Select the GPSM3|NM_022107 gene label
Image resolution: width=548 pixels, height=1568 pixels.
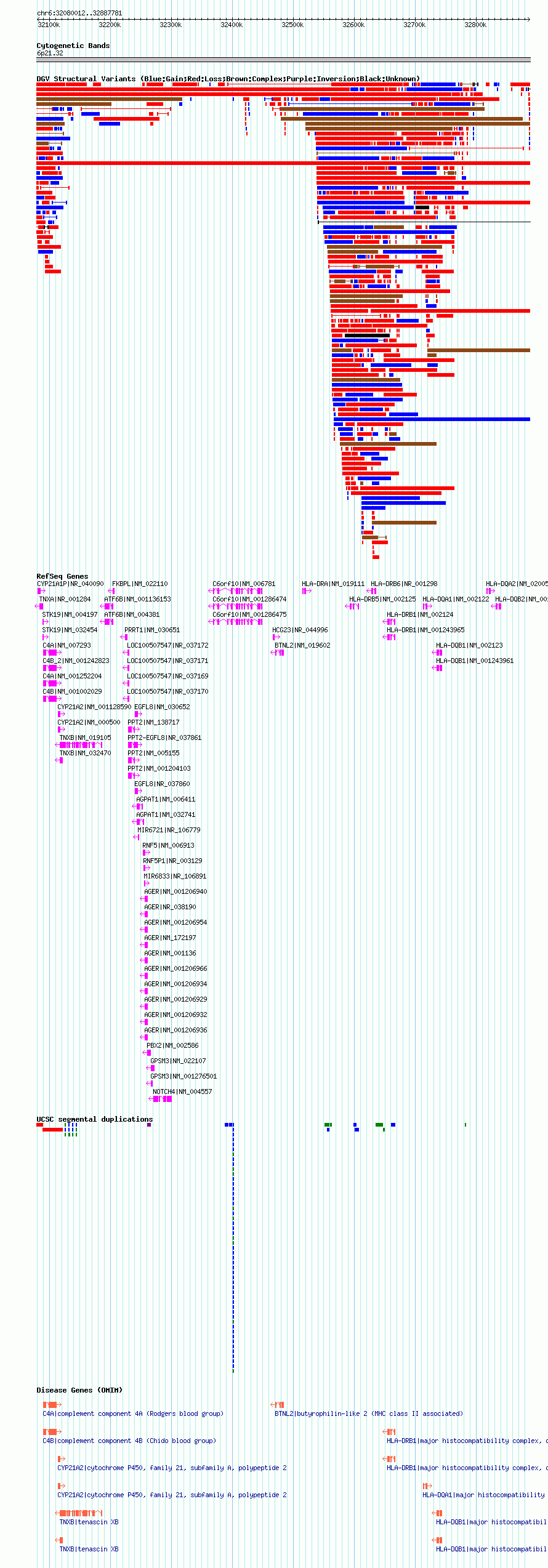coord(178,1061)
